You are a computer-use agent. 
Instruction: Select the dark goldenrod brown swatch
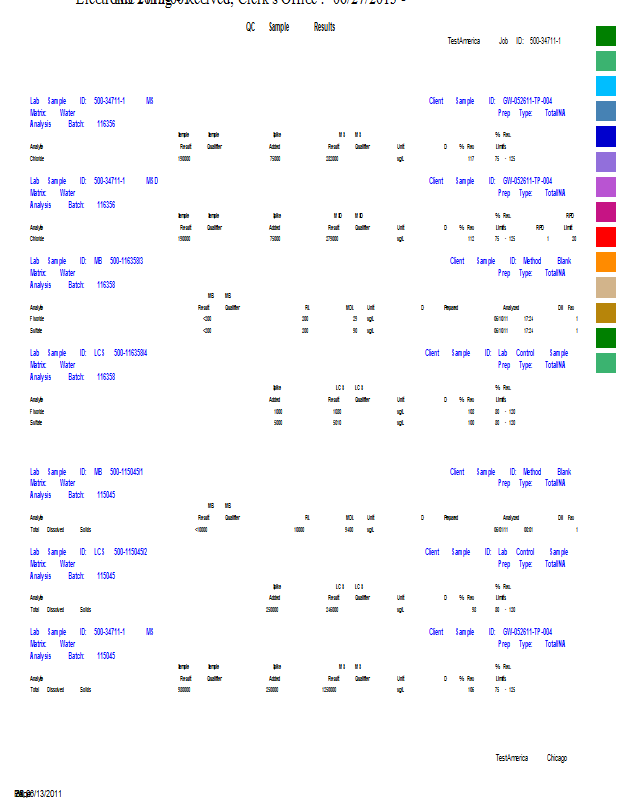pyautogui.click(x=606, y=313)
